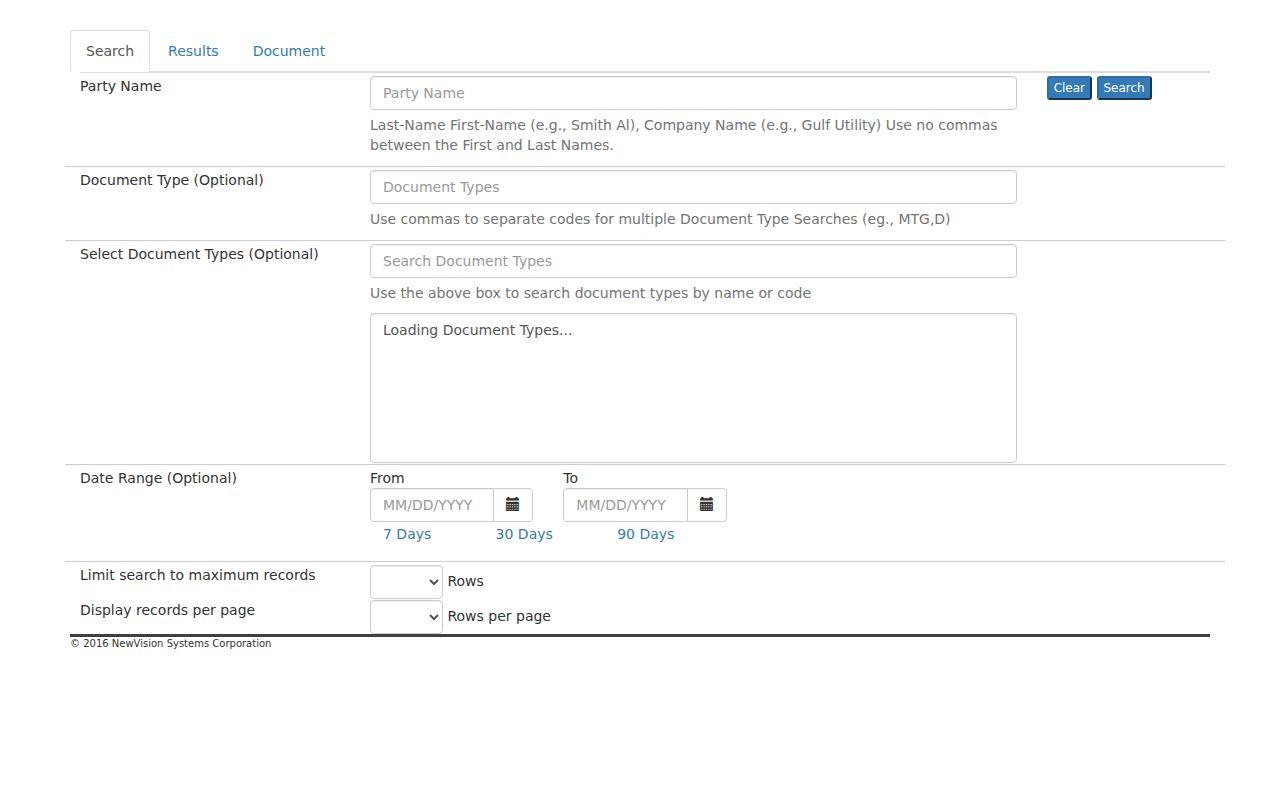Set date range to 30 Days
The image size is (1280, 800).
click(524, 534)
